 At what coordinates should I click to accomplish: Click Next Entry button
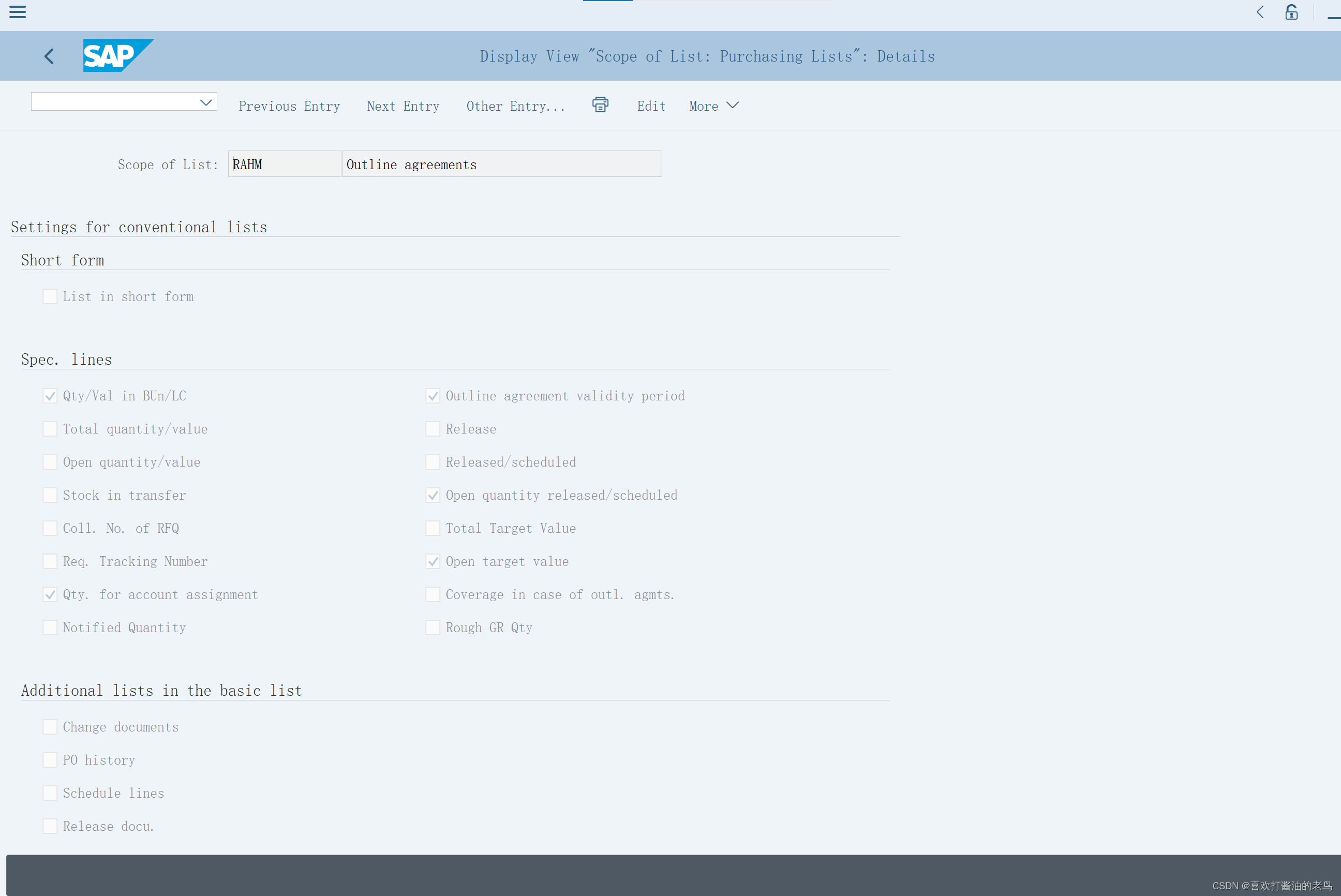click(x=403, y=106)
